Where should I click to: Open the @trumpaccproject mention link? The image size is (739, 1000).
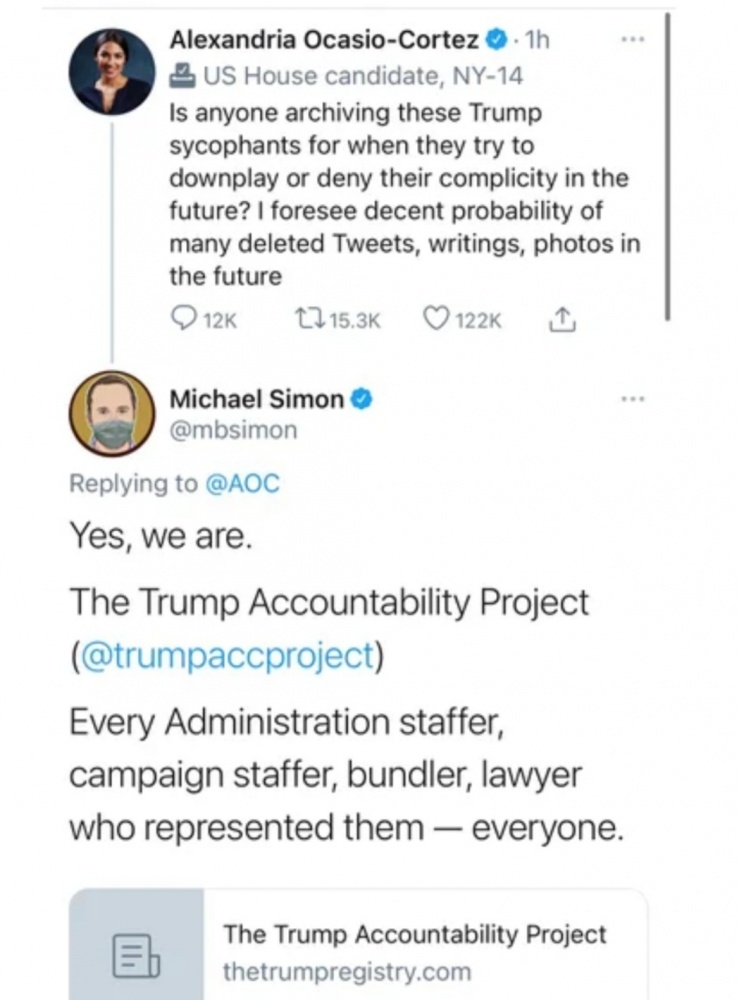pos(226,657)
